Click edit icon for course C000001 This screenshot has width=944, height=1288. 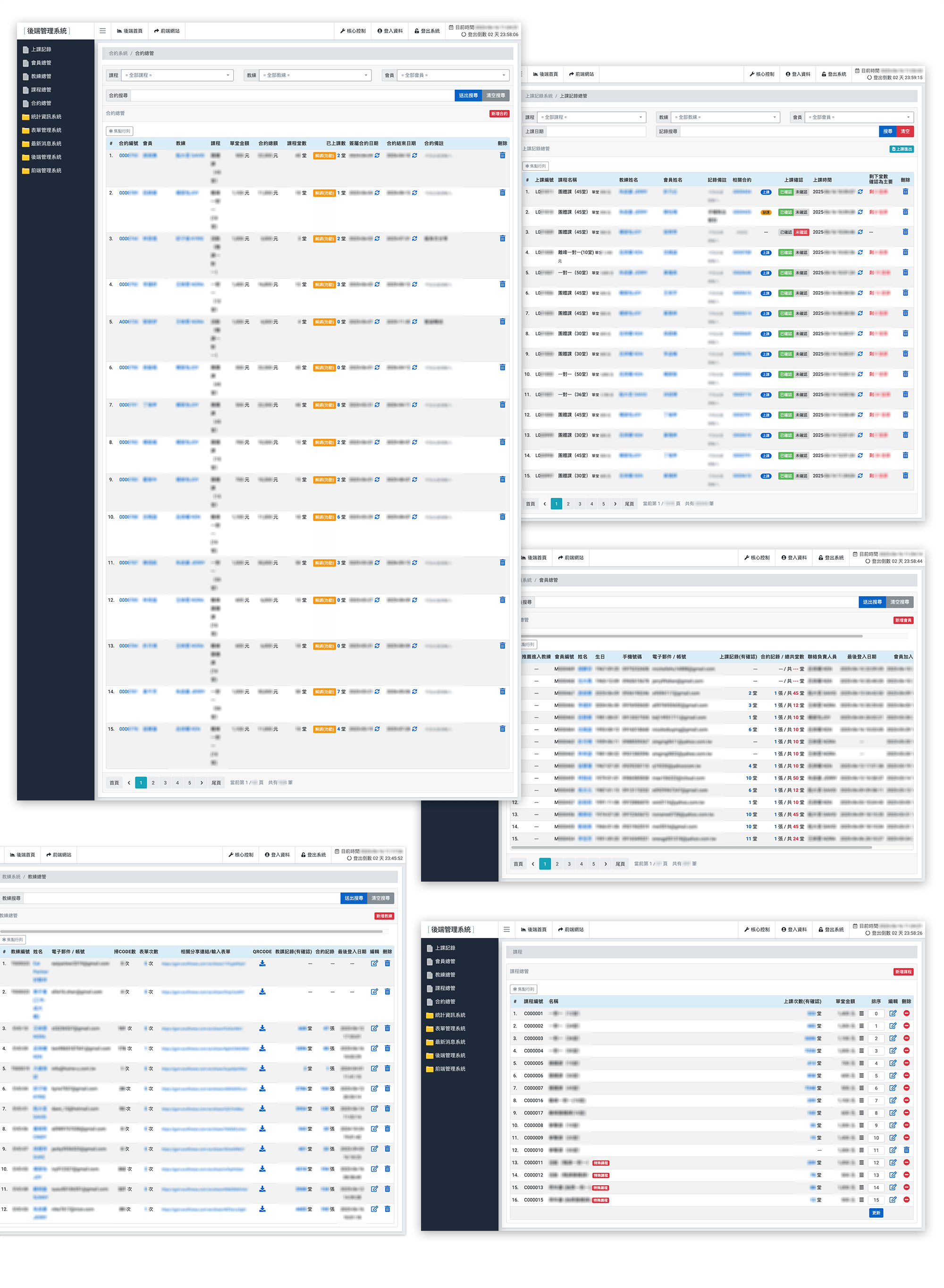[893, 1014]
